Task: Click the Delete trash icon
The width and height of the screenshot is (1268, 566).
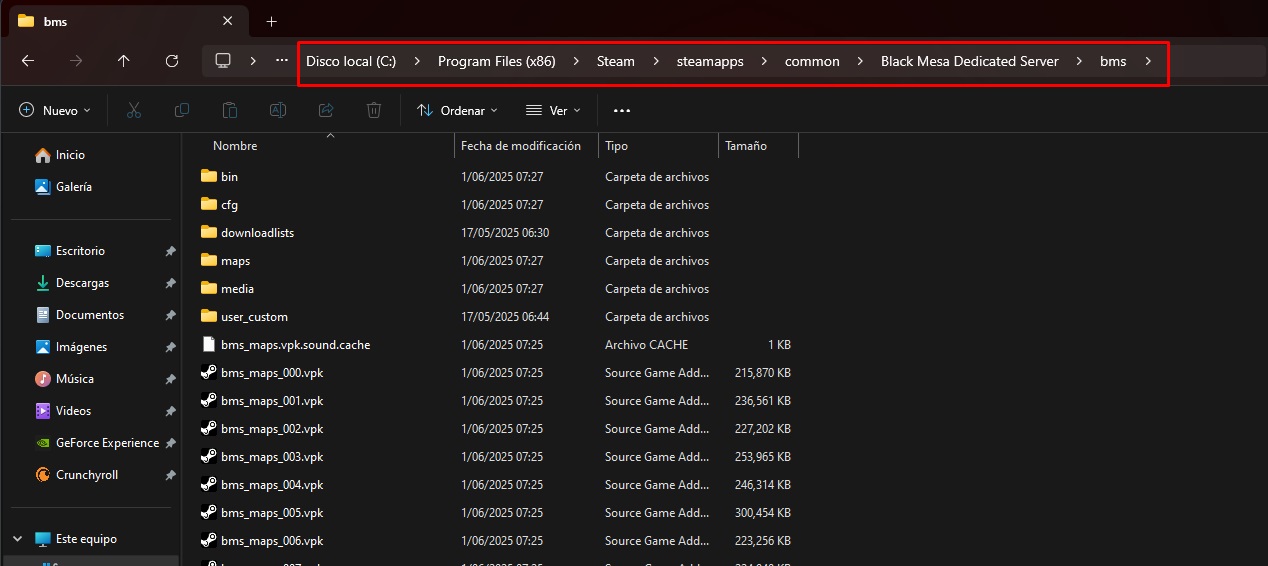Action: pos(374,110)
